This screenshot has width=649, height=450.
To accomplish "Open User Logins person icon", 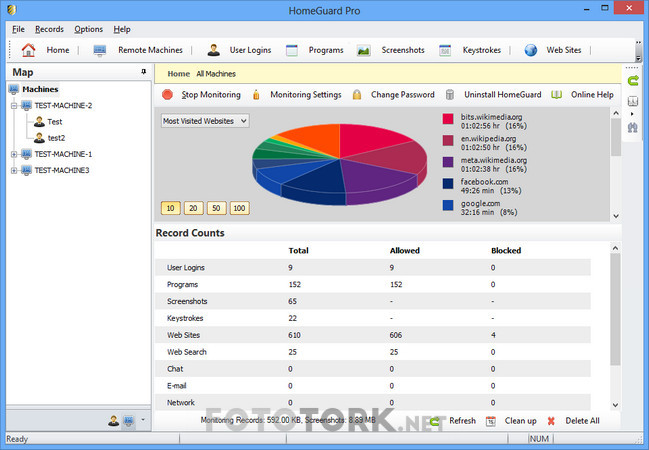I will [214, 50].
